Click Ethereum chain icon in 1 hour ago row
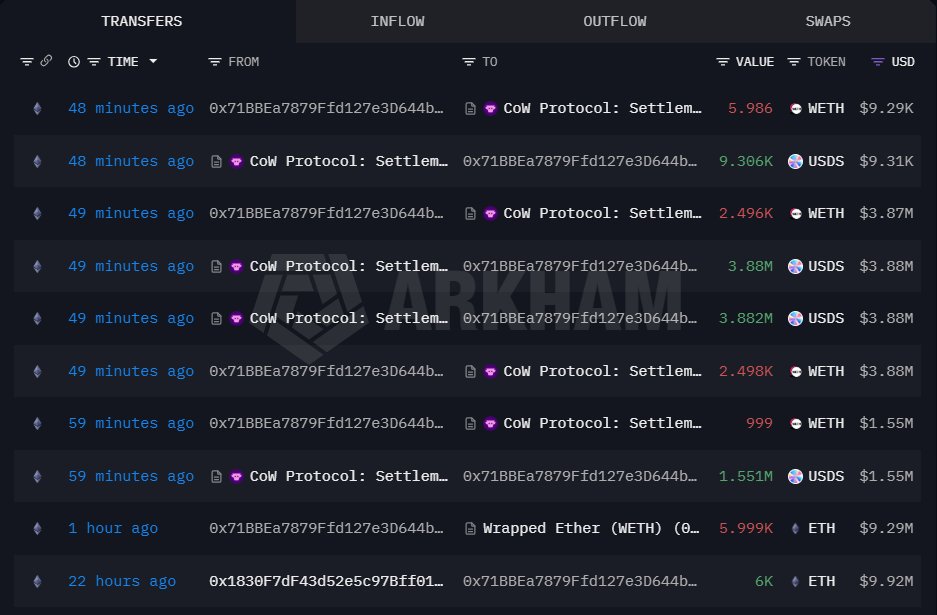The width and height of the screenshot is (937, 615). pyautogui.click(x=37, y=528)
